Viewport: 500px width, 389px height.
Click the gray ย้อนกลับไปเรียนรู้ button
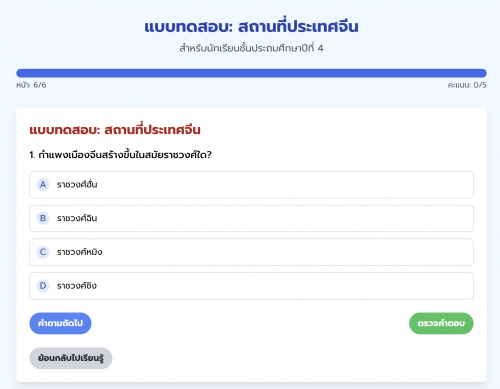coord(71,358)
